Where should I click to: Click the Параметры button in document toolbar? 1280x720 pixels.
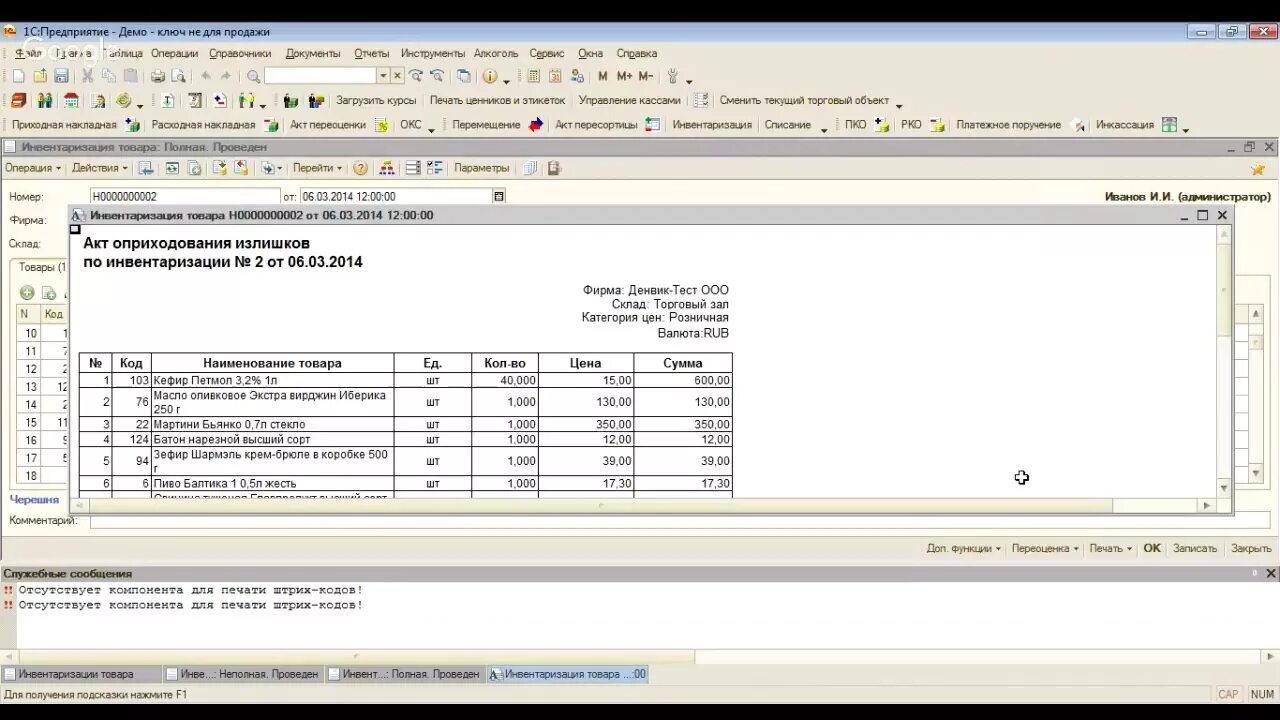click(x=482, y=168)
